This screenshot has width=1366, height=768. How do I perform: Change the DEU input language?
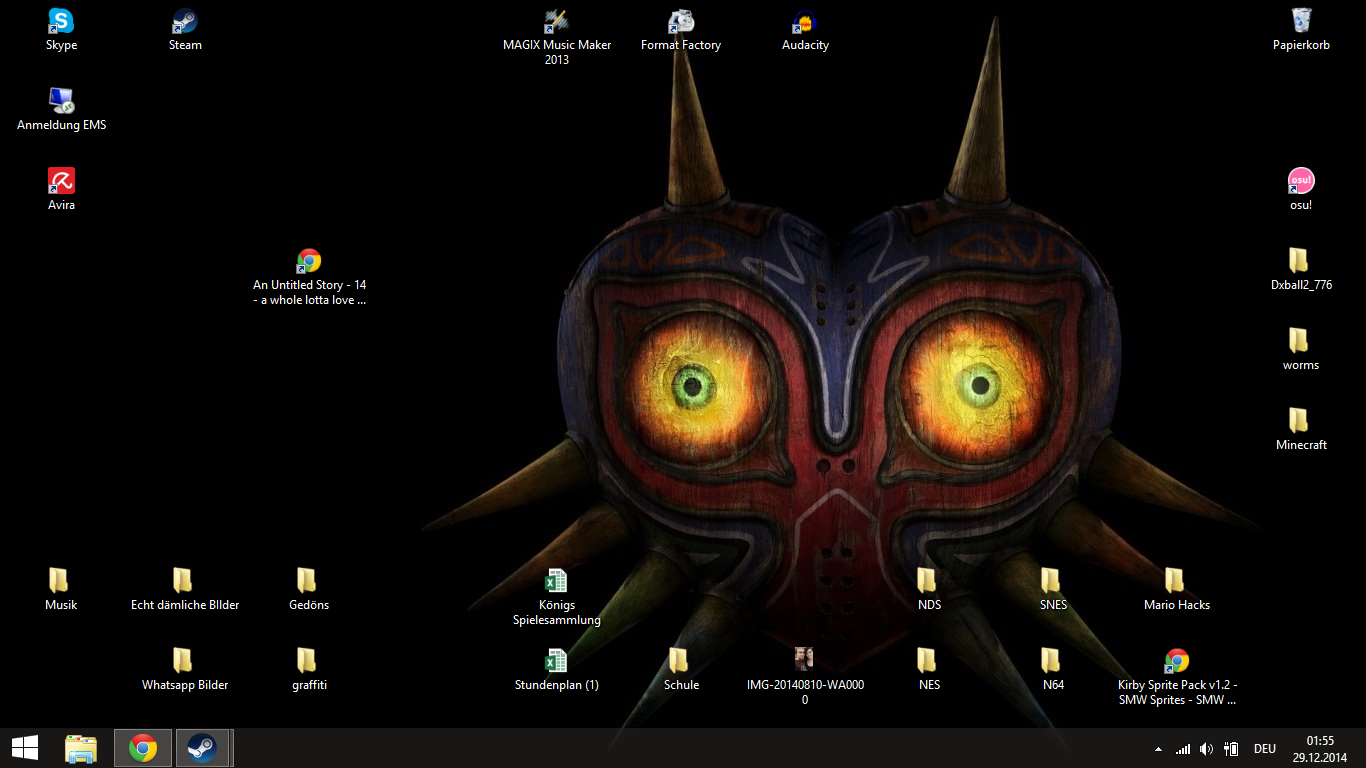coord(1265,748)
